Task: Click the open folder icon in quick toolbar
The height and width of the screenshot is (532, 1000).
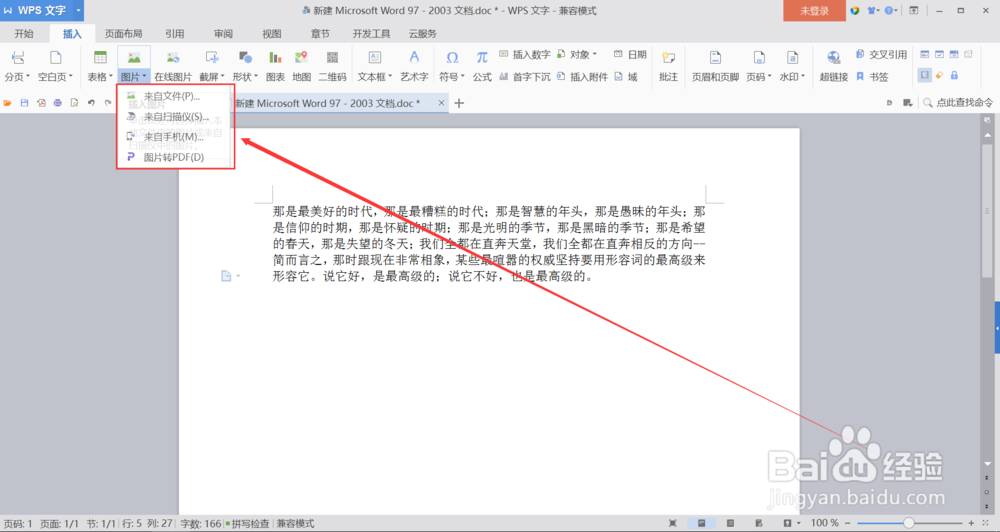Action: (x=8, y=103)
